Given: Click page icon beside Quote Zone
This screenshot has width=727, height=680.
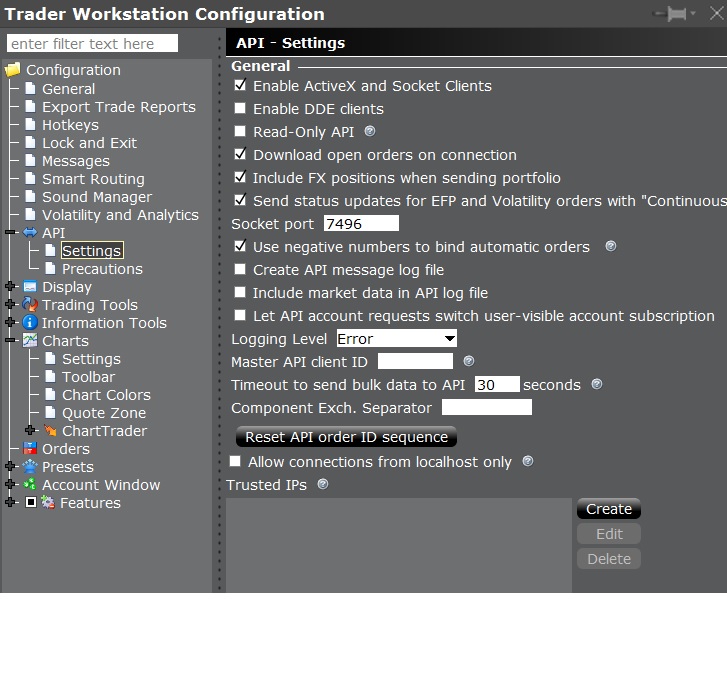Looking at the screenshot, I should pyautogui.click(x=51, y=412).
